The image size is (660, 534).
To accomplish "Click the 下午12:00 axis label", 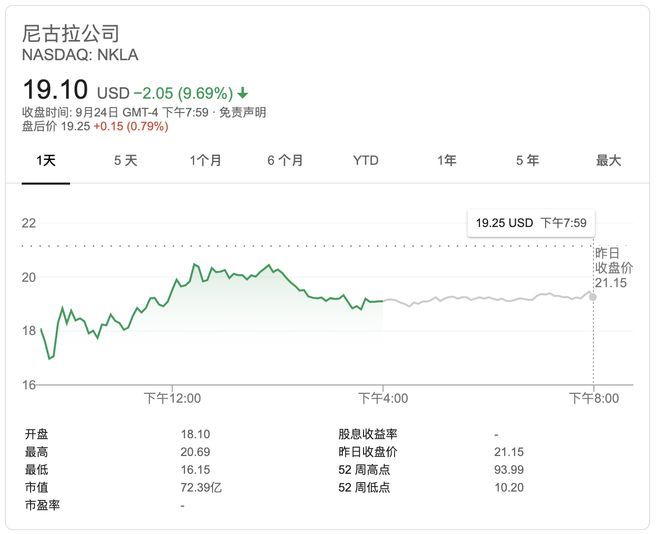I will click(172, 398).
